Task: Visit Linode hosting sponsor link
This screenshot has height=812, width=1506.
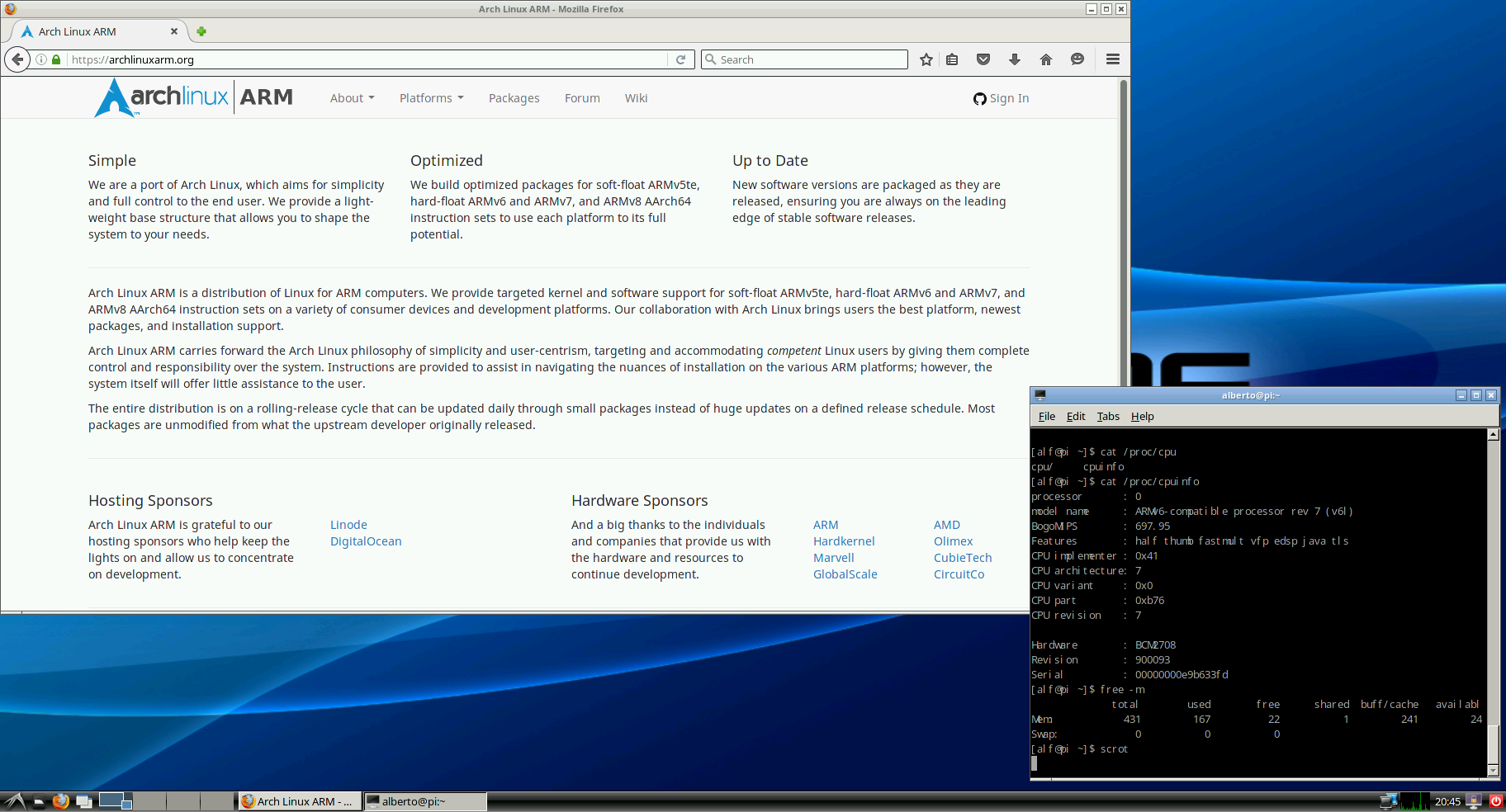Action: pos(348,525)
